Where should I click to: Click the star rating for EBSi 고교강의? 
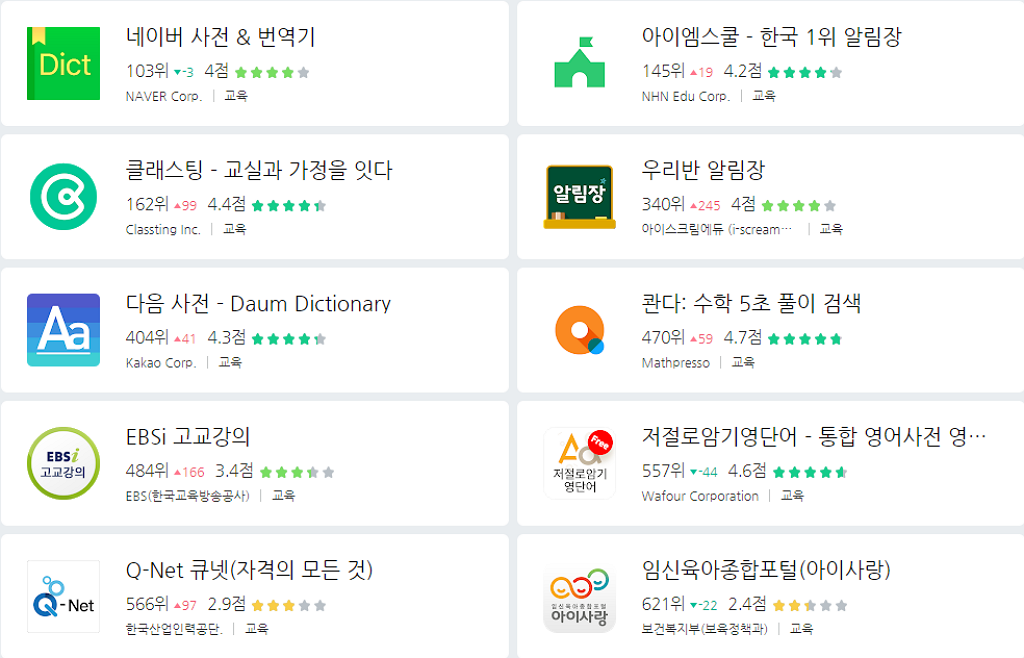click(298, 472)
